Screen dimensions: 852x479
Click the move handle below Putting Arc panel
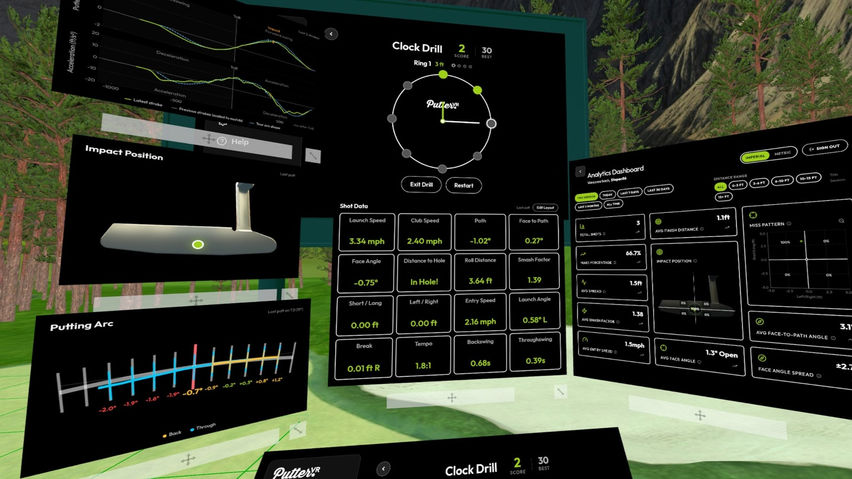click(188, 460)
